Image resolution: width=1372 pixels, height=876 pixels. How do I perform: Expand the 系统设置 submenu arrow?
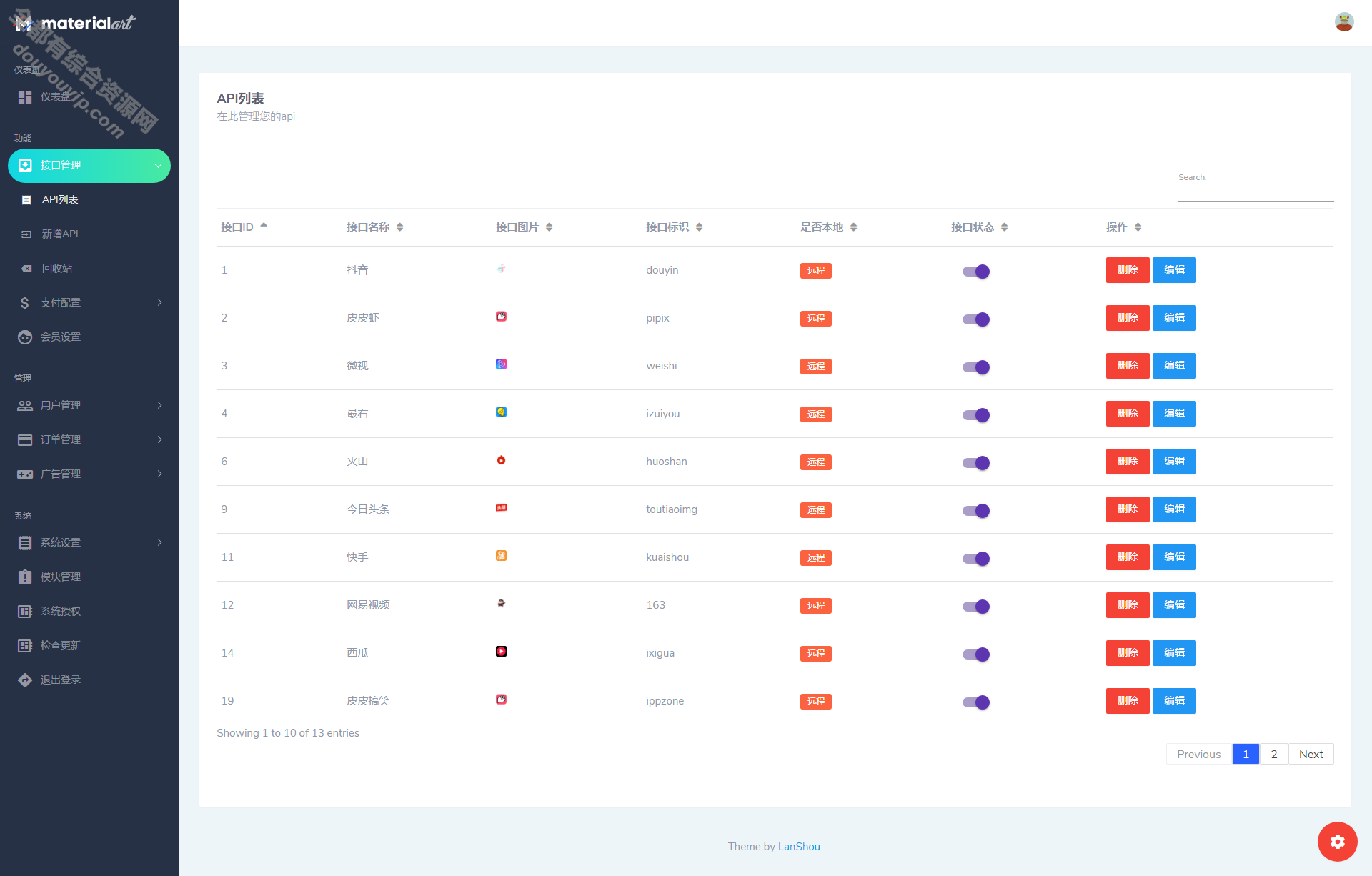pyautogui.click(x=160, y=542)
